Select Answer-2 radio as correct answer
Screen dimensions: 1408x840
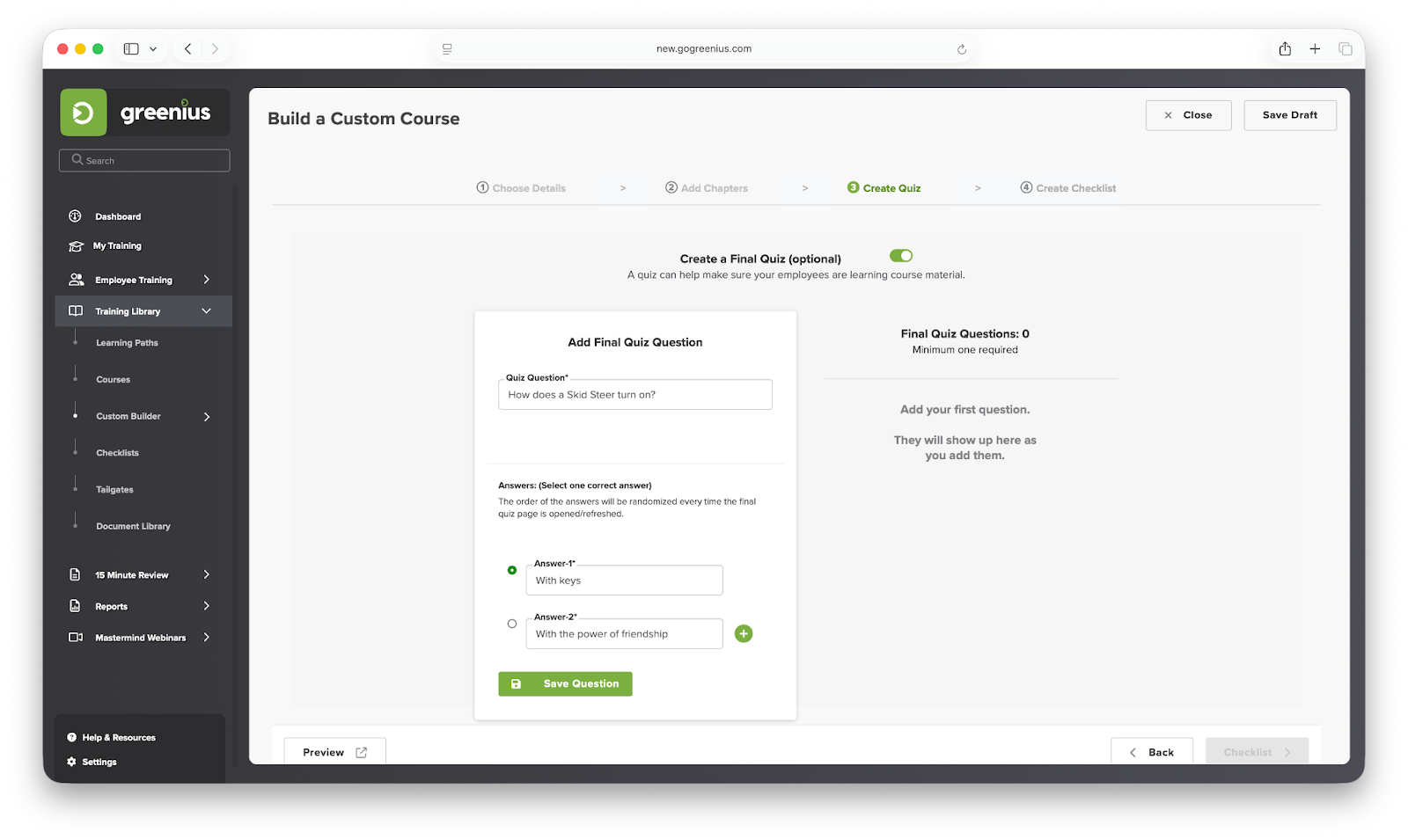512,624
